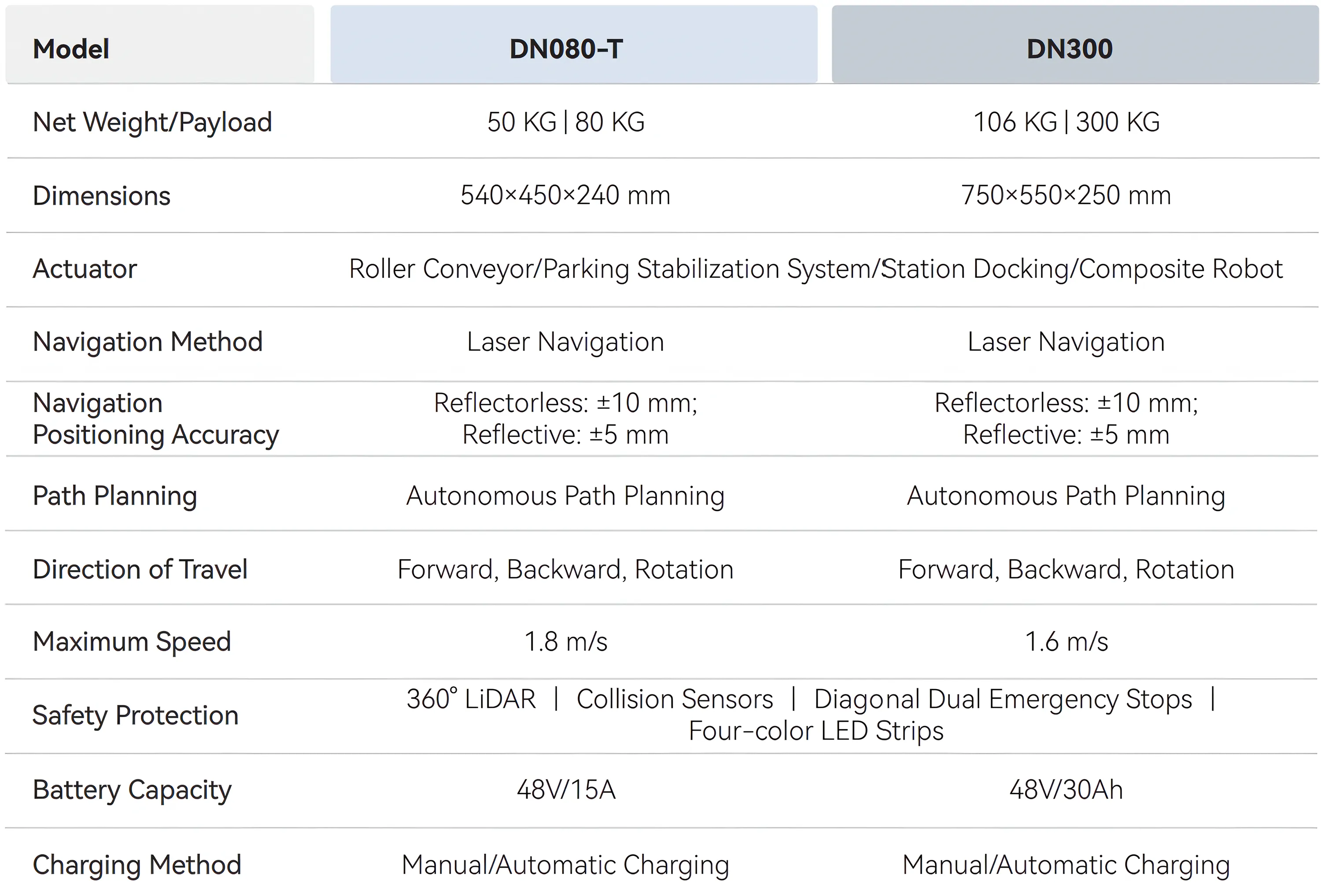Image resolution: width=1321 pixels, height=896 pixels.
Task: Click the Net Weight/Payload row label
Action: point(152,123)
